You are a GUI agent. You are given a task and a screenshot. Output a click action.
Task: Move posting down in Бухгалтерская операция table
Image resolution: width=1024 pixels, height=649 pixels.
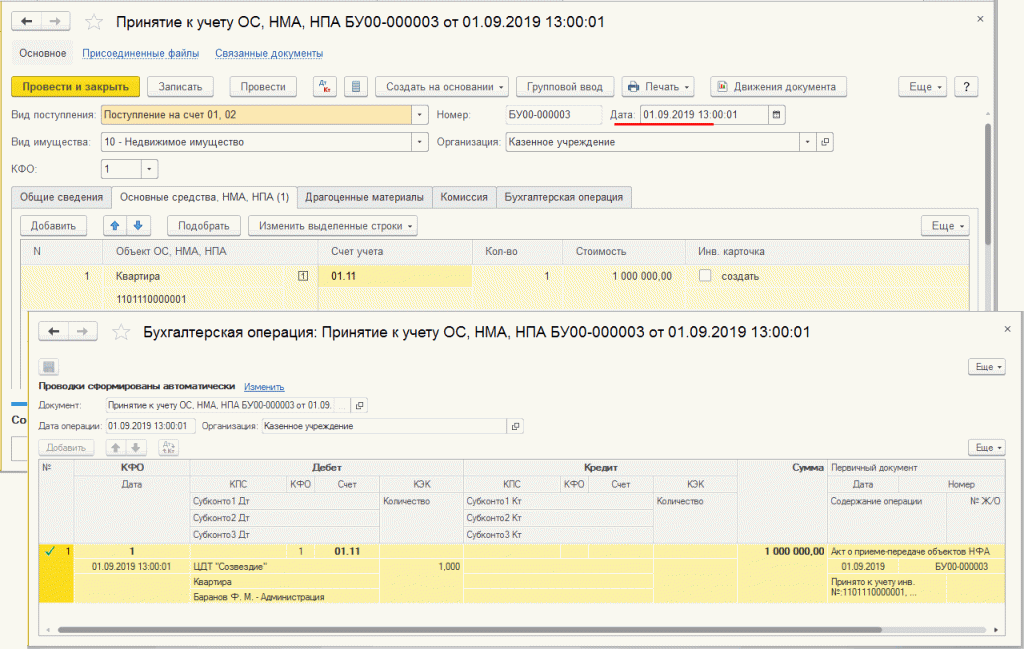(x=135, y=448)
